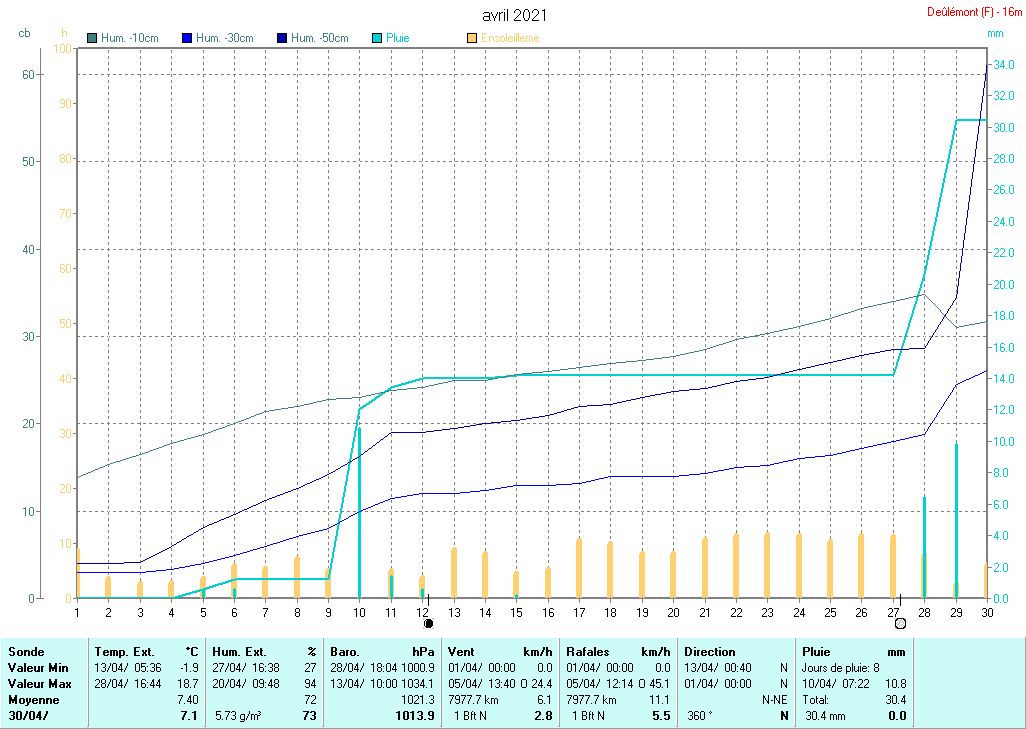Click the full moon icon under day 27
Screen dimensions: 1026x729
900,623
